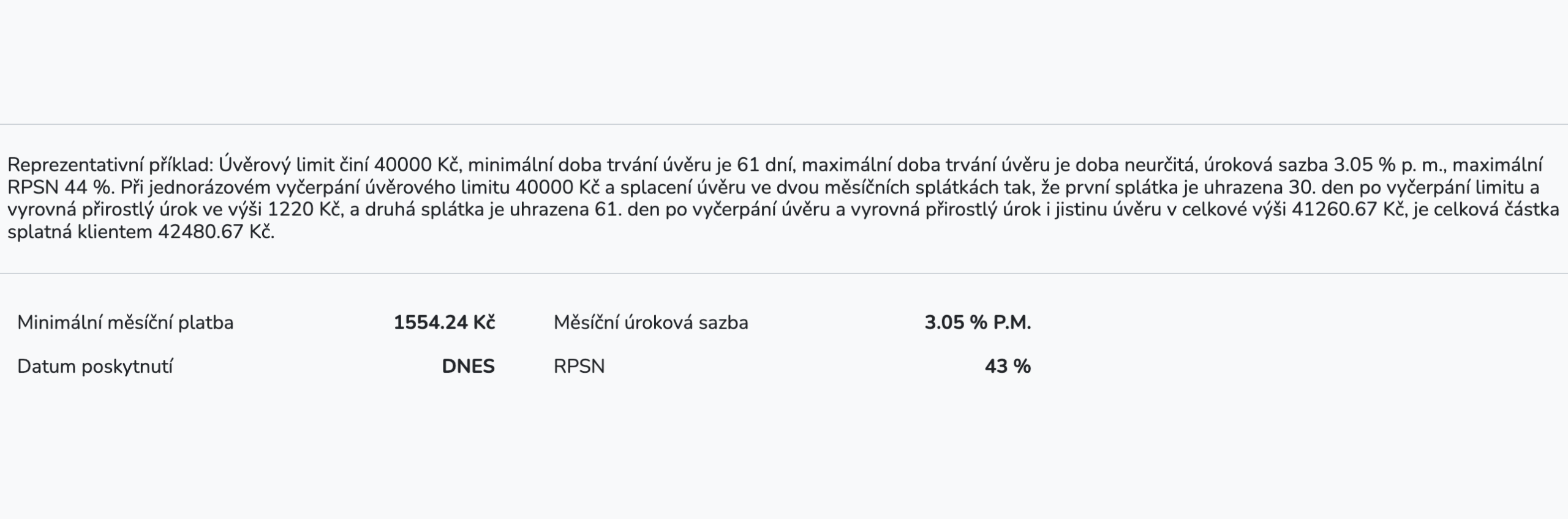Click the words splatná klientem in paragraph
Image resolution: width=1568 pixels, height=519 pixels.
pyautogui.click(x=80, y=233)
